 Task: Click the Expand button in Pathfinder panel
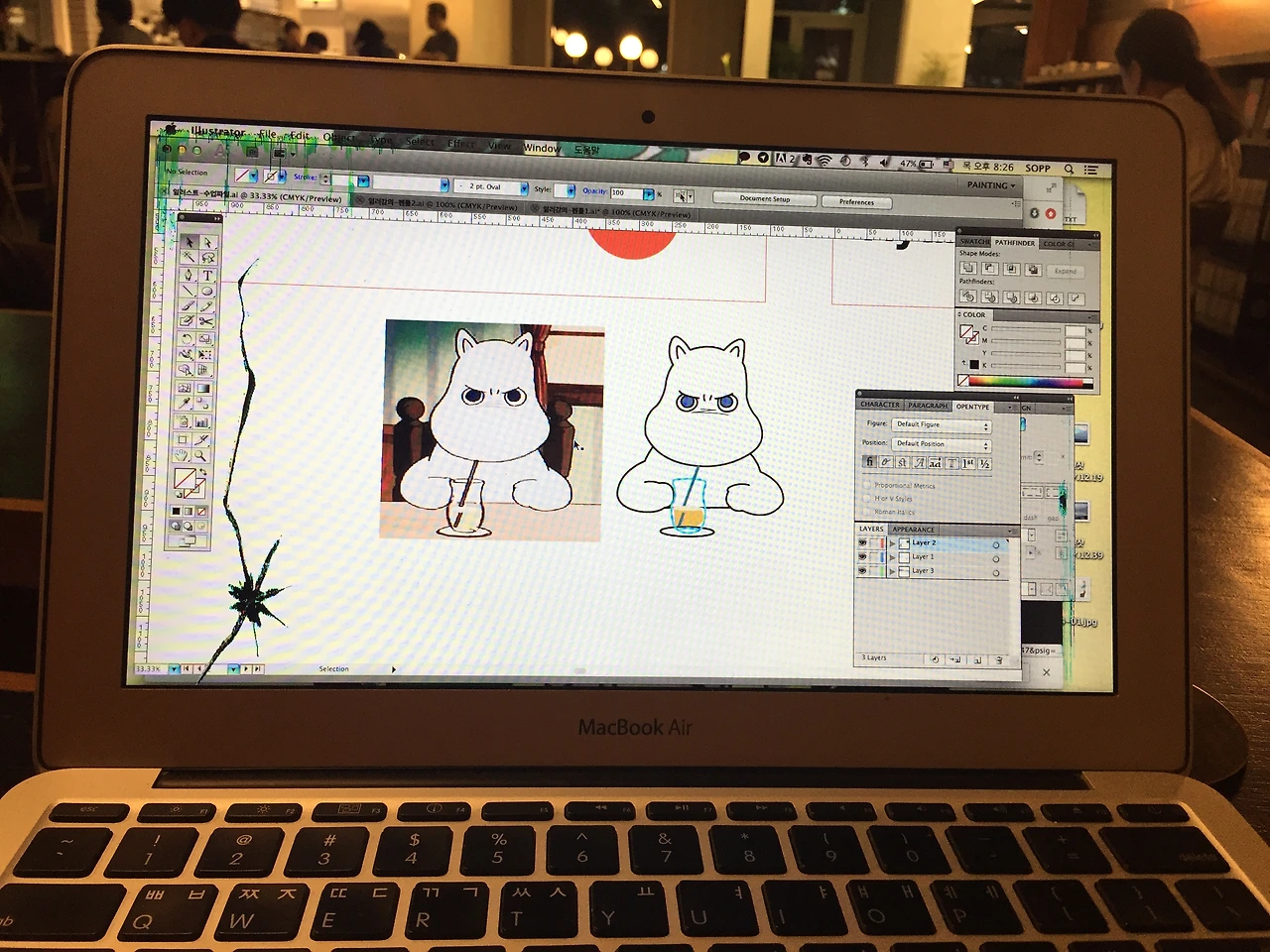click(1066, 271)
